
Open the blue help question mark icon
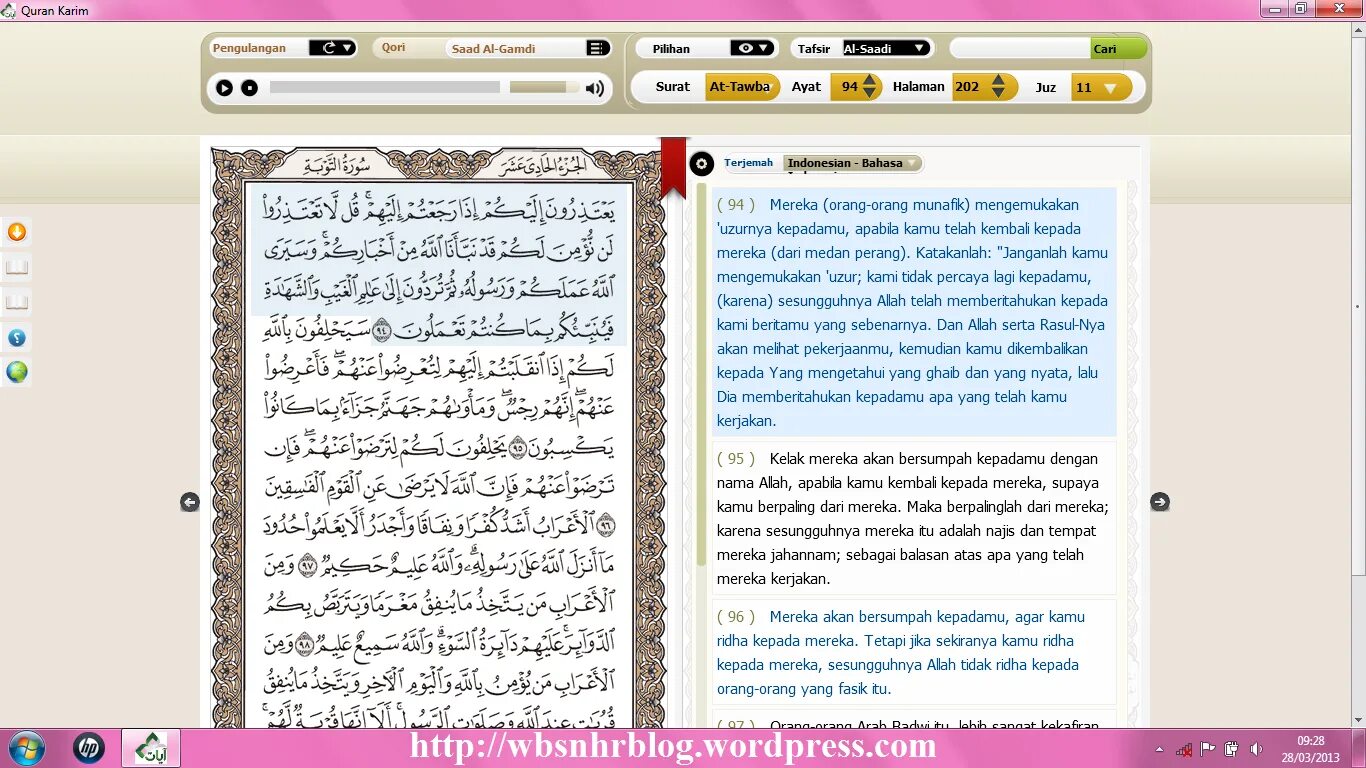pyautogui.click(x=17, y=337)
